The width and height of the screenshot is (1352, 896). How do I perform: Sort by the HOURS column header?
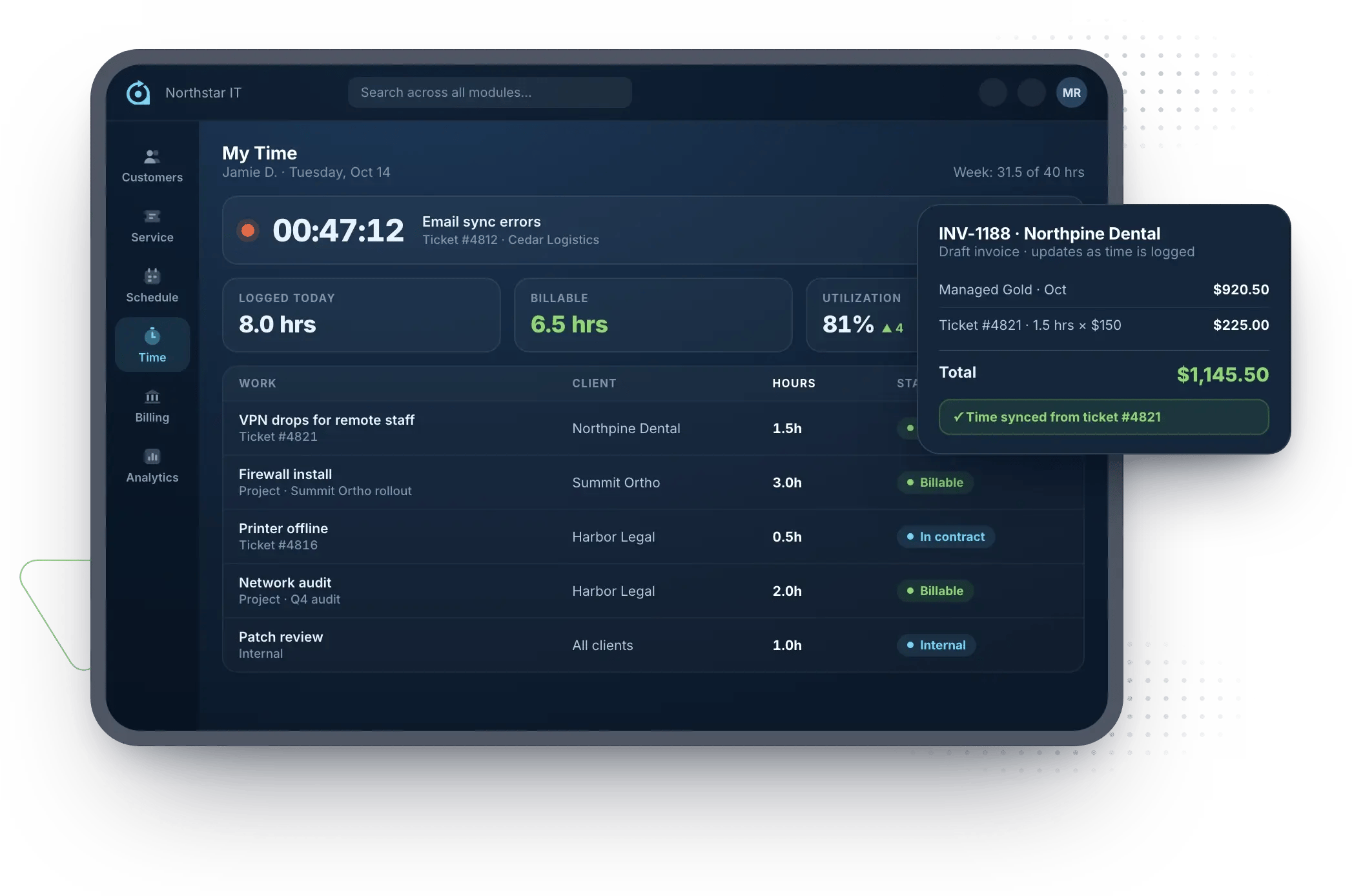(x=794, y=383)
